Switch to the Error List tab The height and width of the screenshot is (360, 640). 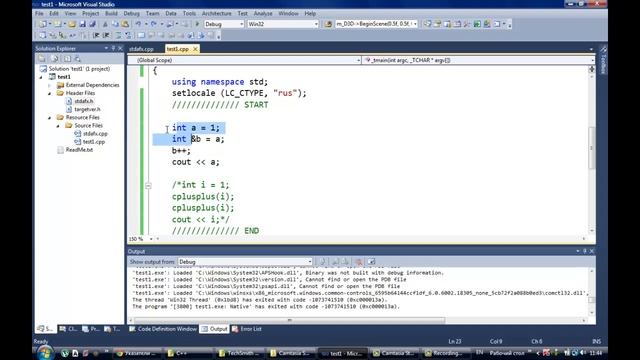pos(247,329)
